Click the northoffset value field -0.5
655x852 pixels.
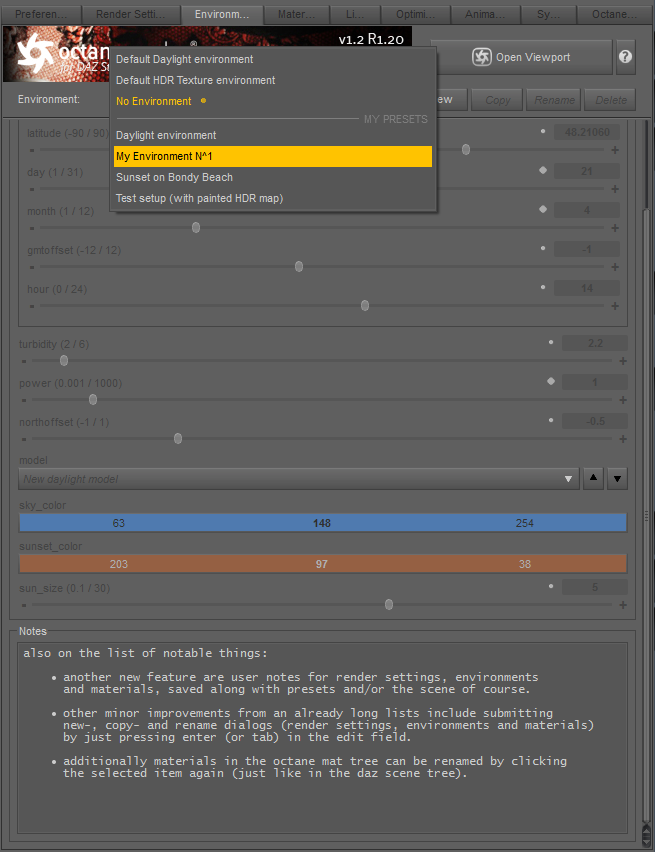pos(595,421)
